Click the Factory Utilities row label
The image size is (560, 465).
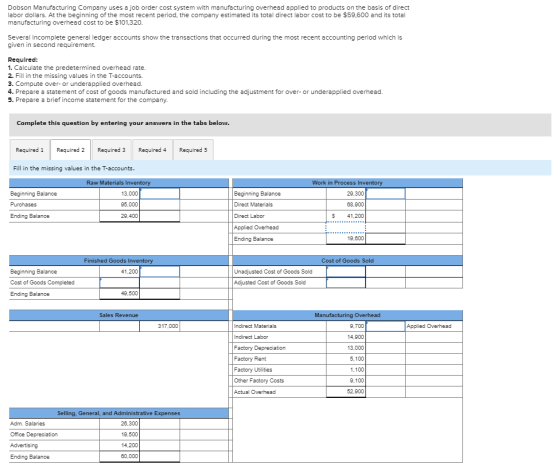(253, 370)
